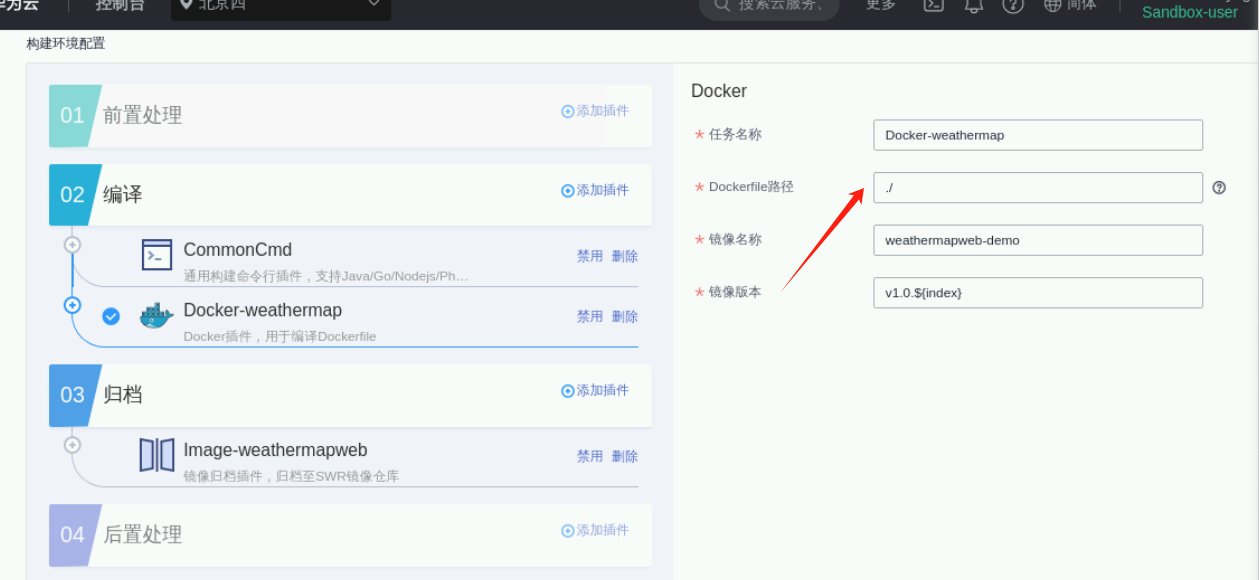Click the 镜像版本 input field
Viewport: 1259px width, 580px height.
pos(1038,292)
